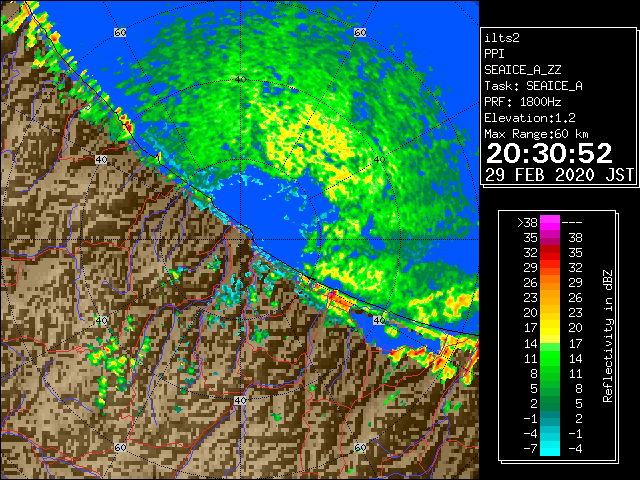The width and height of the screenshot is (640, 480).
Task: Select the 'Elevation:1.2' text
Action: 530,118
